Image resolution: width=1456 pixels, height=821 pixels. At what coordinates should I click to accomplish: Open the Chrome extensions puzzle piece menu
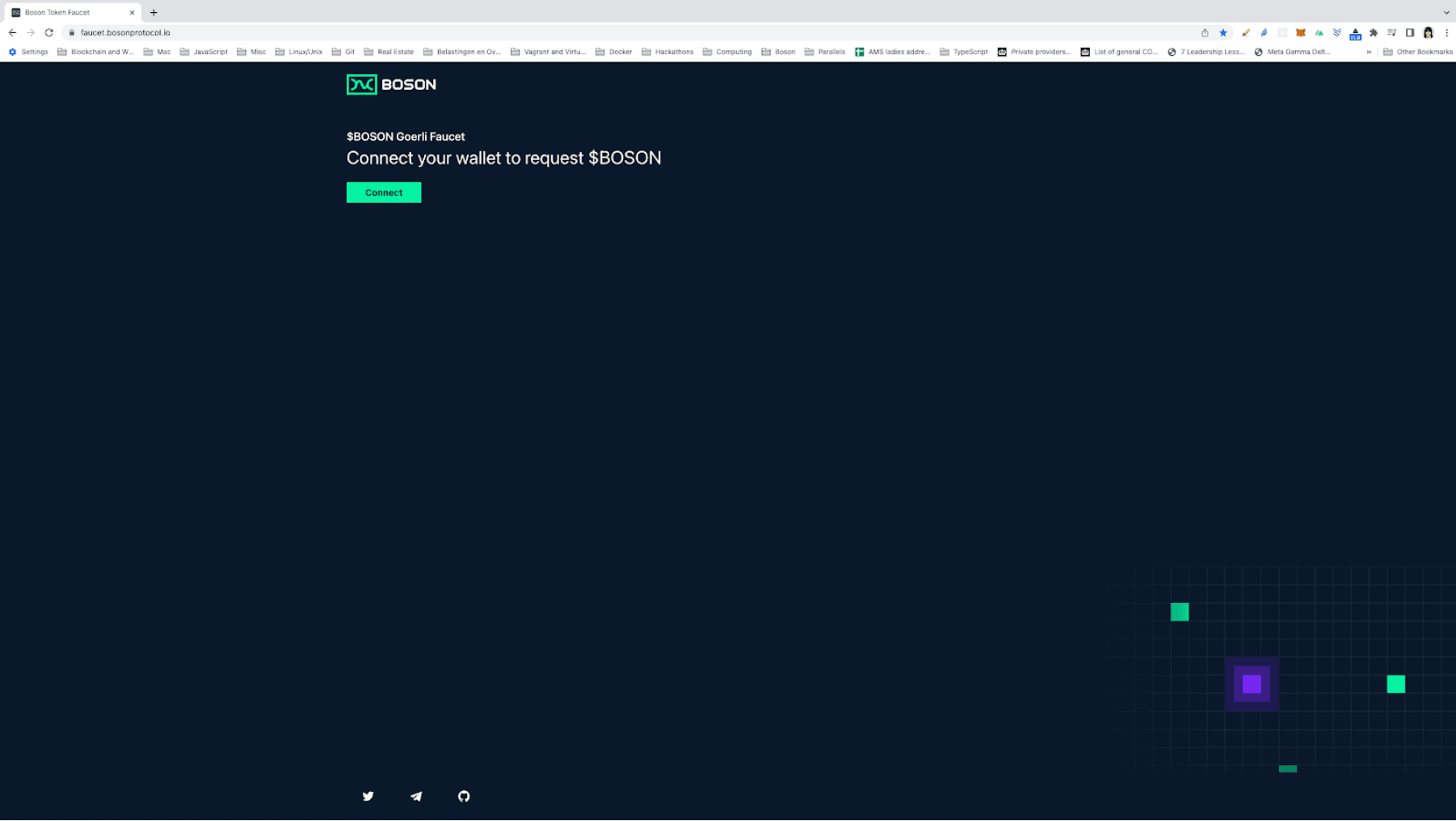click(x=1373, y=32)
